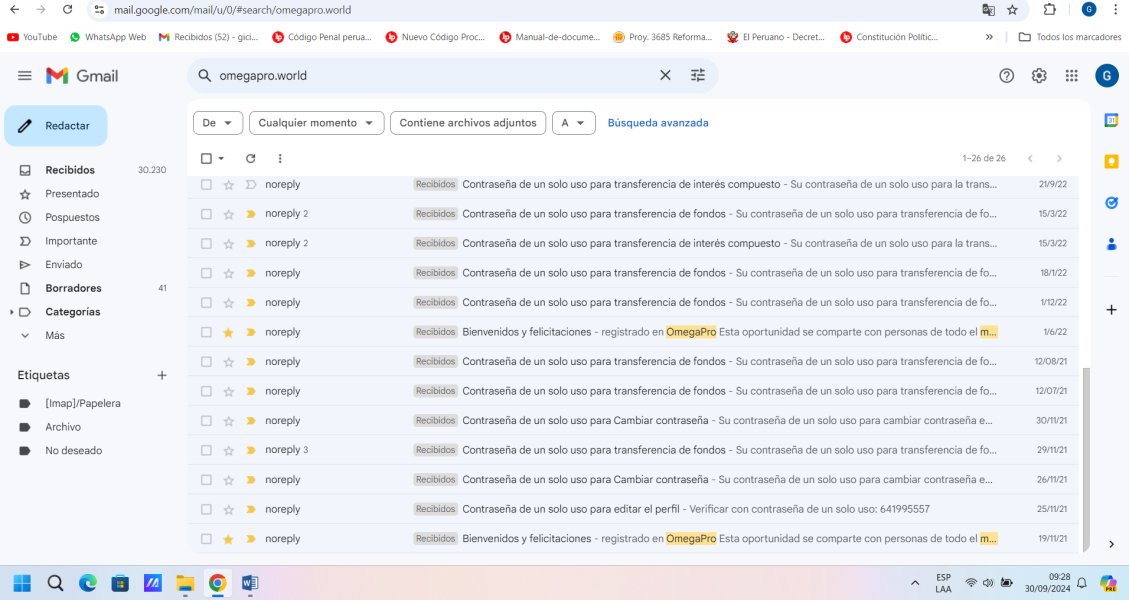The image size is (1129, 600).
Task: Tick the select-all checkbox in toolbar
Action: [207, 158]
